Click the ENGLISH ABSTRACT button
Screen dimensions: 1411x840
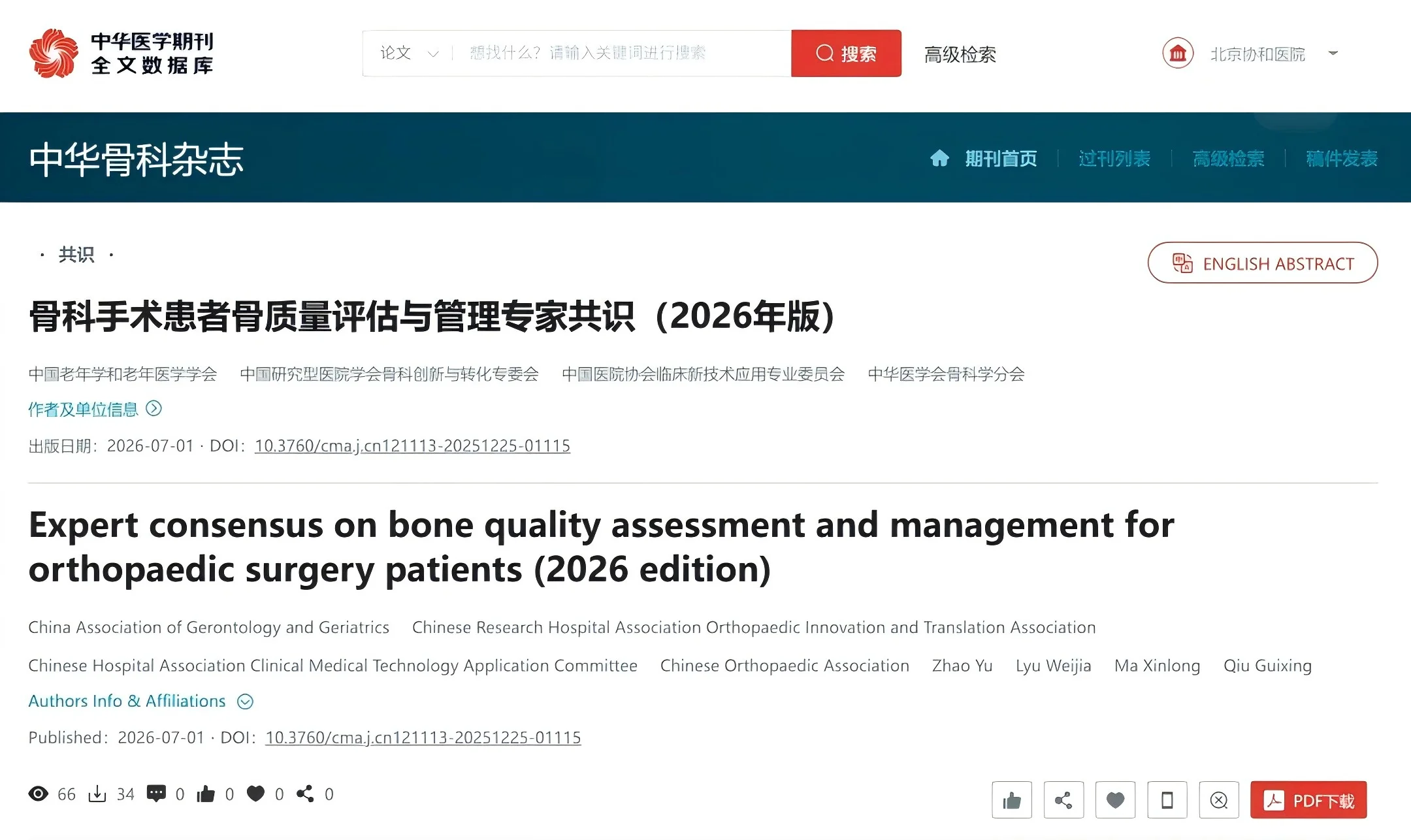1263,263
